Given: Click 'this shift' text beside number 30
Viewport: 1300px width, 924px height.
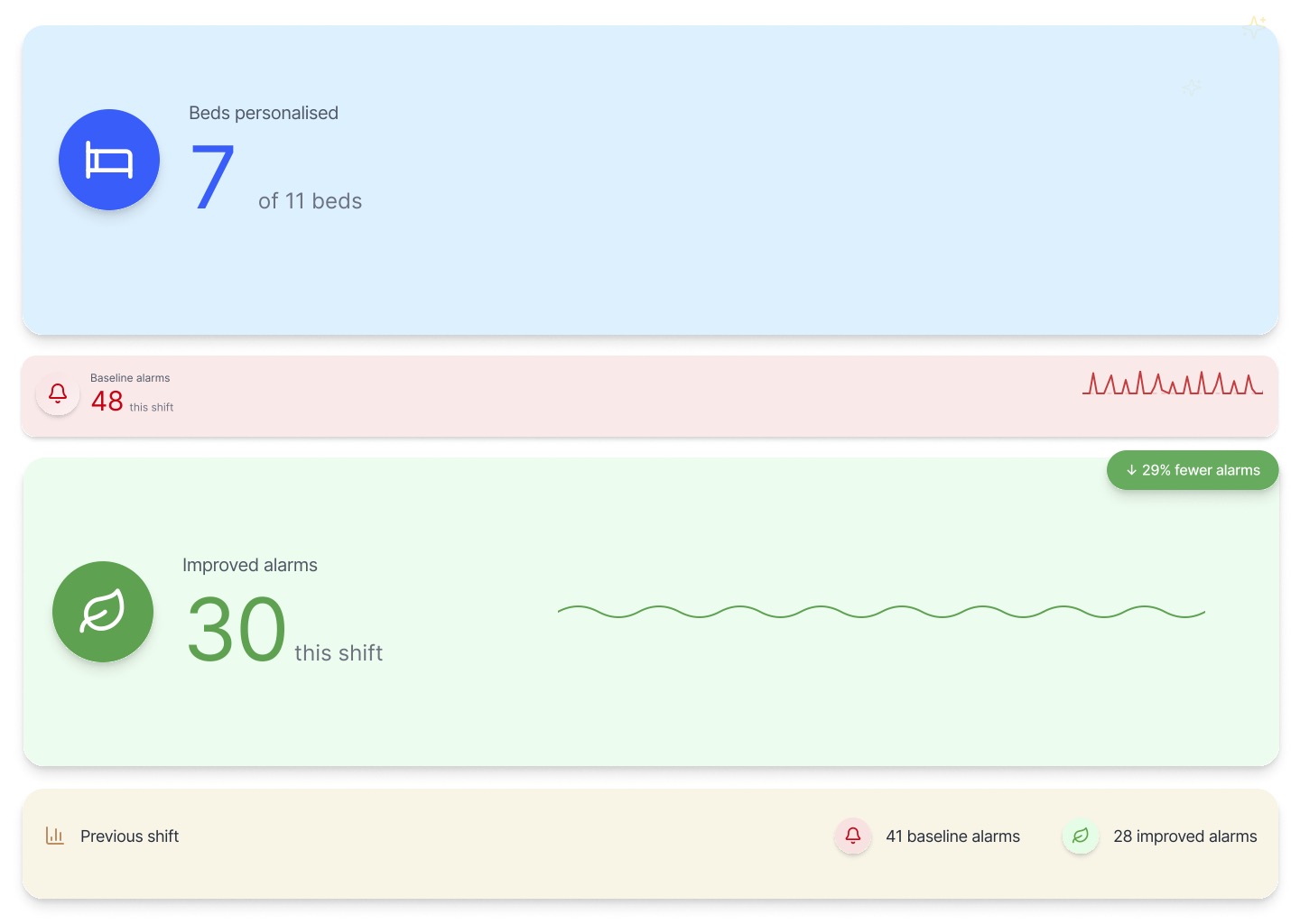Looking at the screenshot, I should click(x=339, y=653).
